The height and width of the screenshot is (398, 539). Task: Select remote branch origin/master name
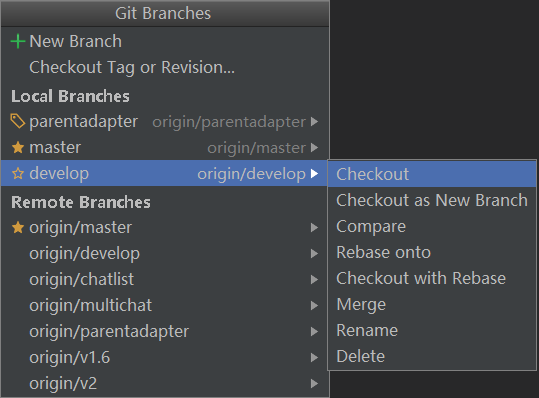click(80, 228)
